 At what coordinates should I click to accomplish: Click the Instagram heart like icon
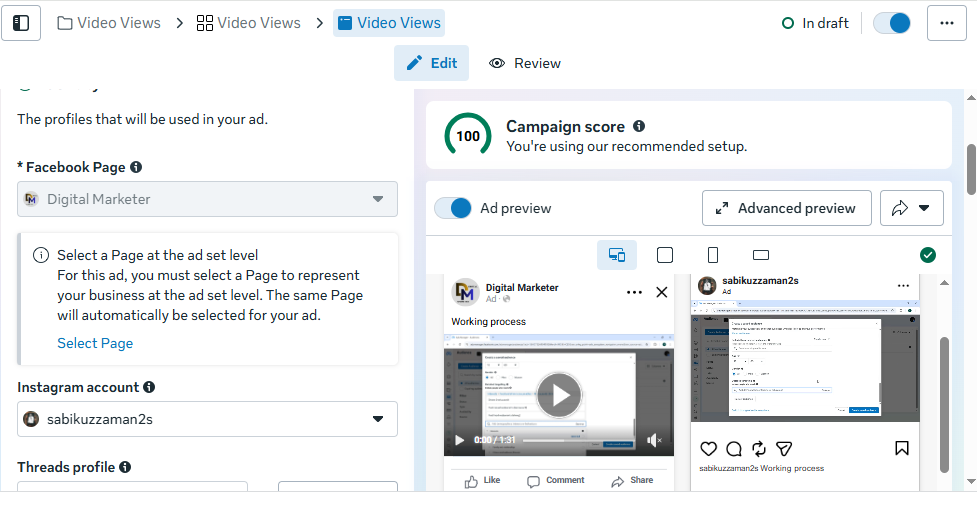(708, 448)
